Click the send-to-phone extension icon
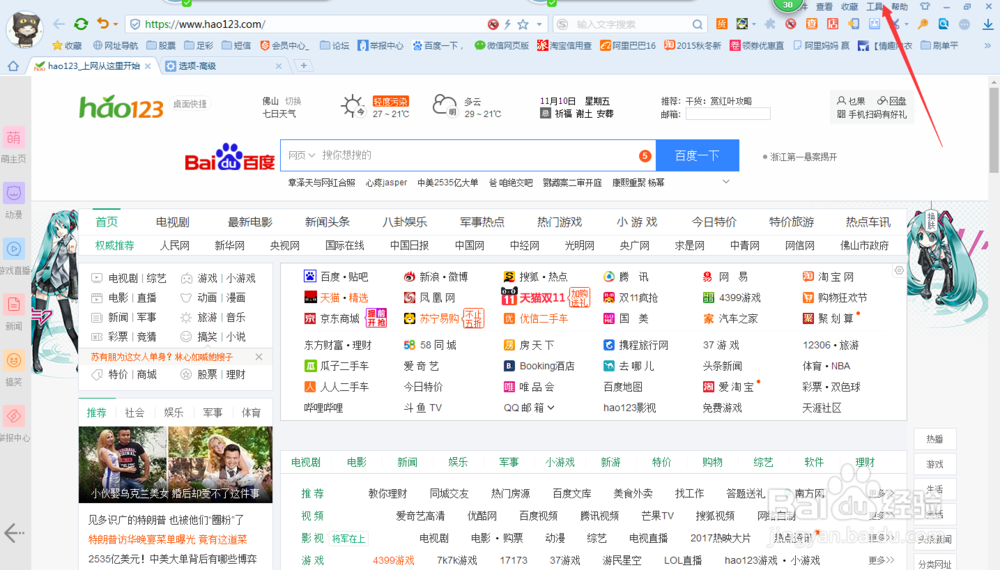 tap(853, 24)
